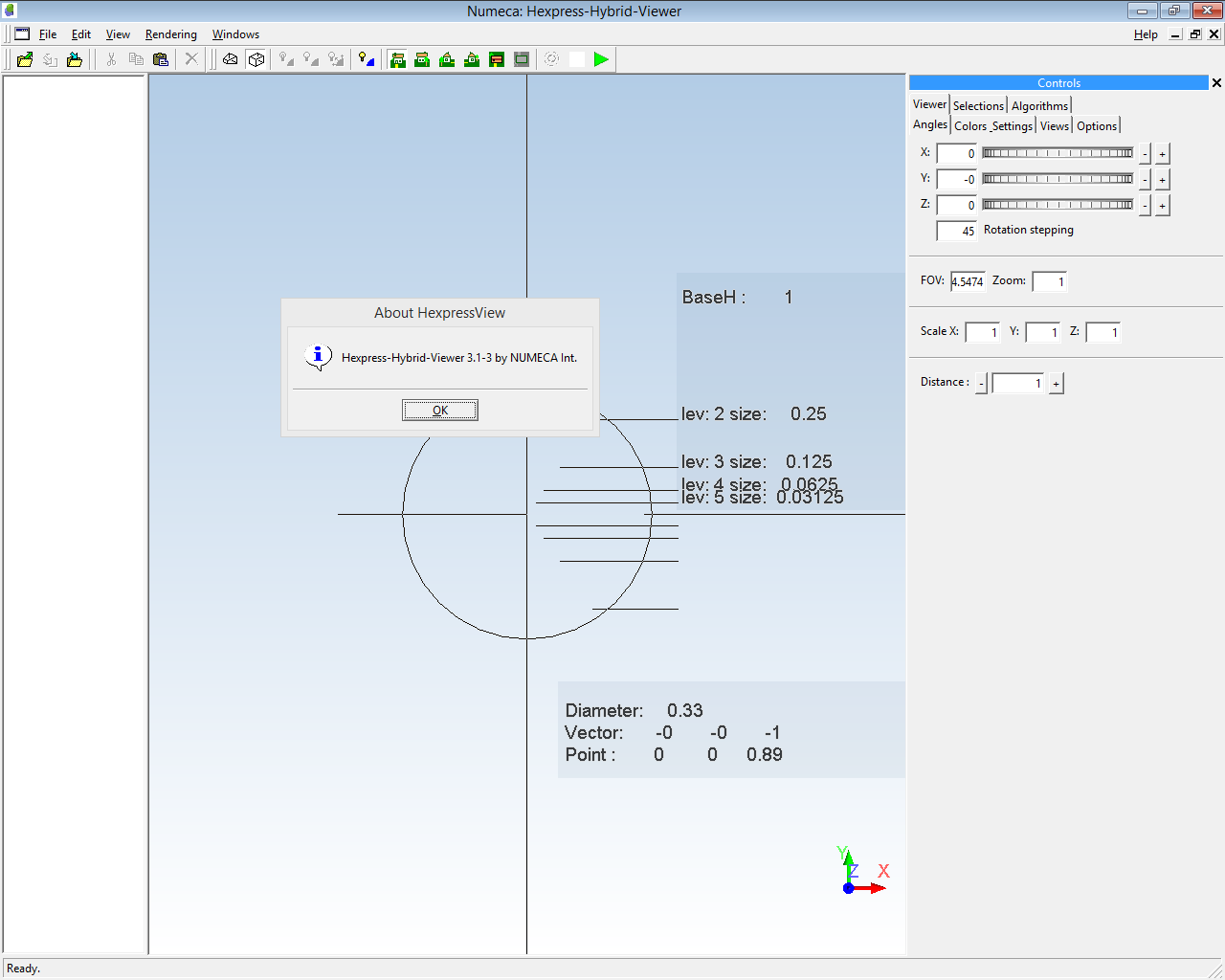
Task: Switch to the Colors Settings sub-tab
Action: pos(993,126)
